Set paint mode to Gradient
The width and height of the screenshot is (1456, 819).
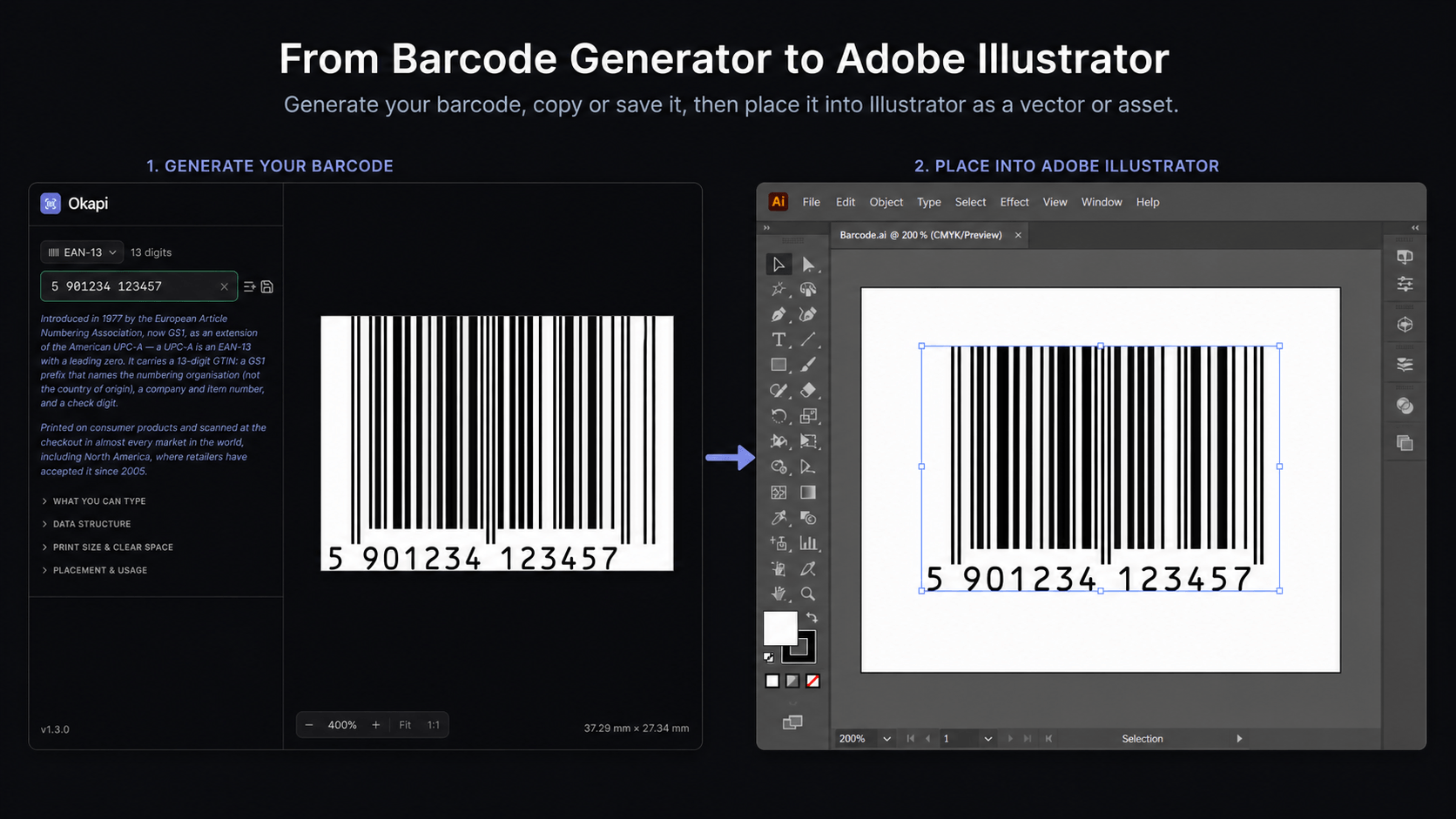[792, 681]
